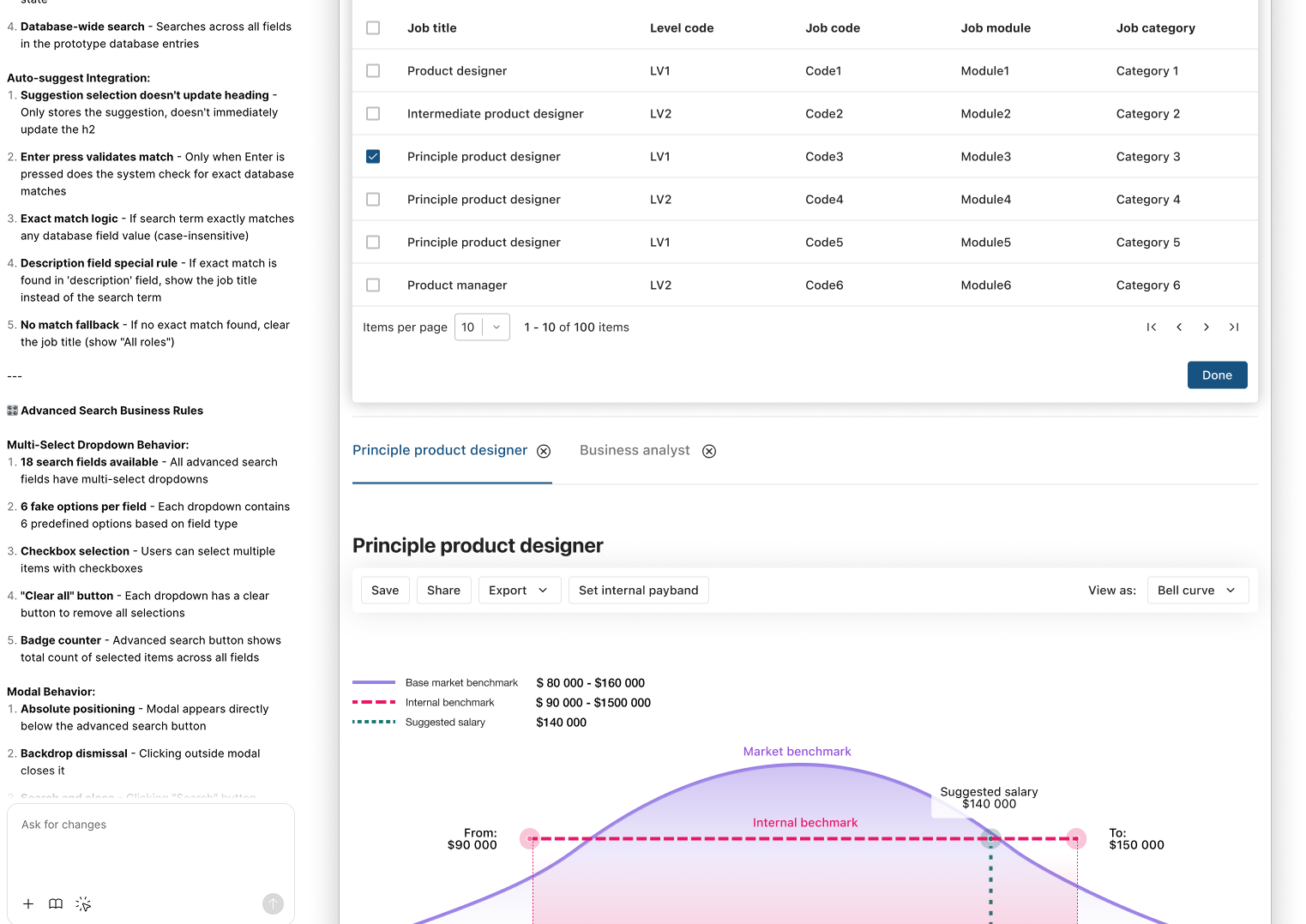Switch to Principle product designer tab
Screen dimensions: 1306x924
[440, 450]
